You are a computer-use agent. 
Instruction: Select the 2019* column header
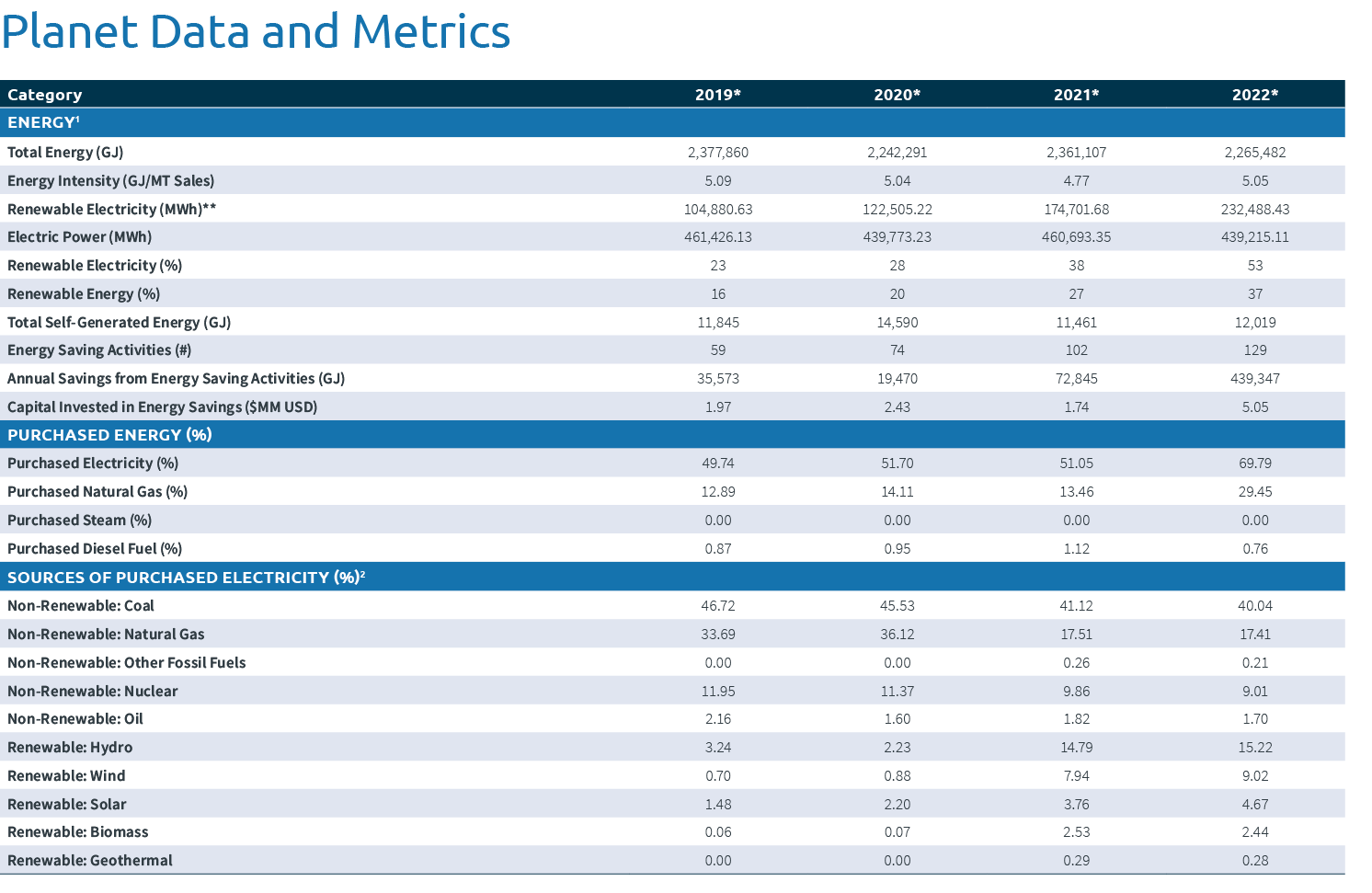718,94
